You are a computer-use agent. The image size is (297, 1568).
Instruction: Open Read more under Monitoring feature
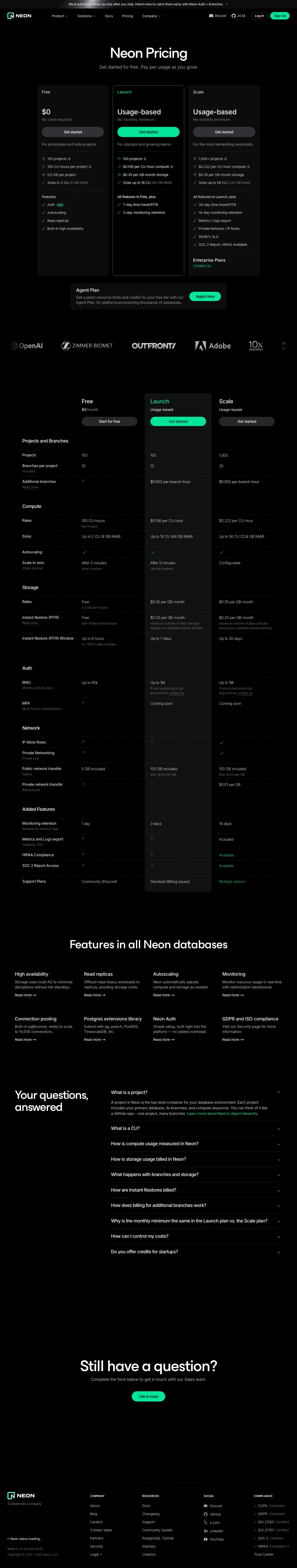coord(233,995)
